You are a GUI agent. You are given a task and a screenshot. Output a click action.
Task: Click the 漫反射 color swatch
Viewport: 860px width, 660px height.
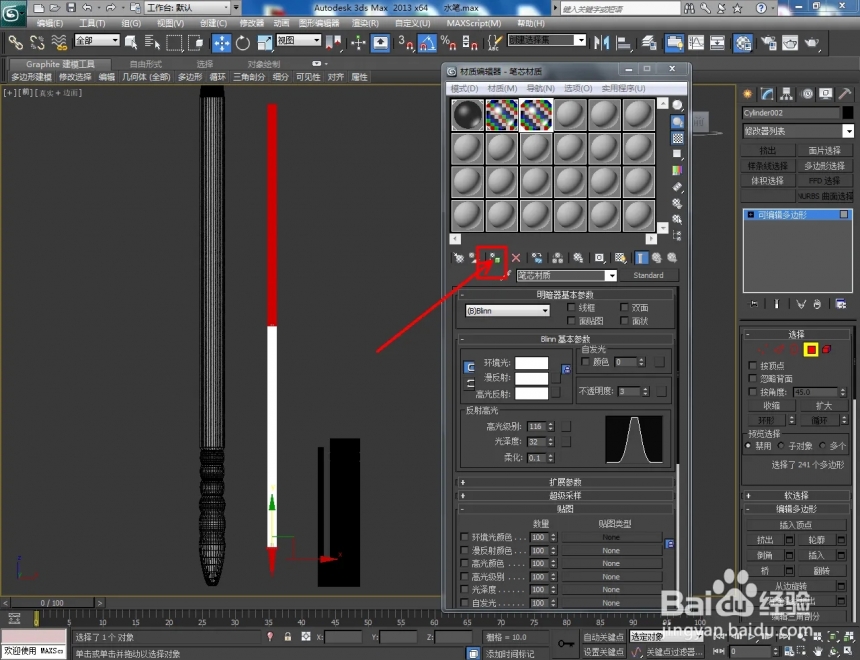(x=531, y=378)
